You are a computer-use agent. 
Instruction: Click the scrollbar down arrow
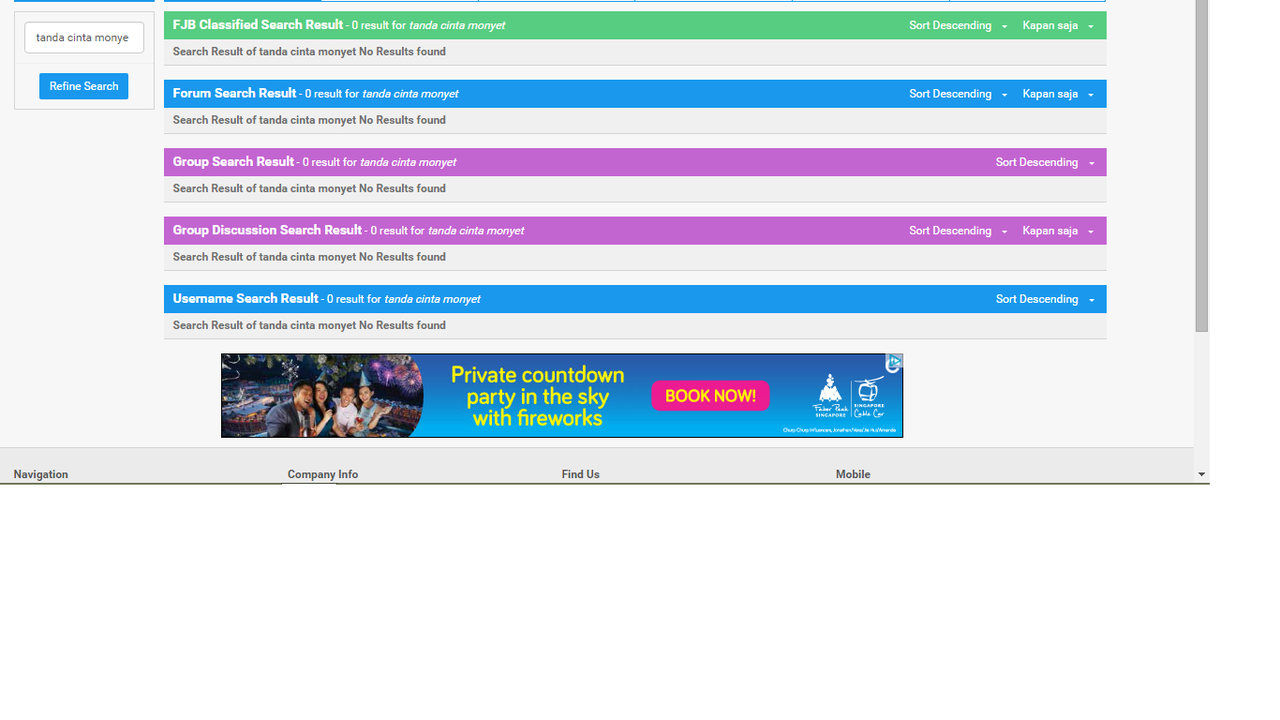click(1202, 475)
